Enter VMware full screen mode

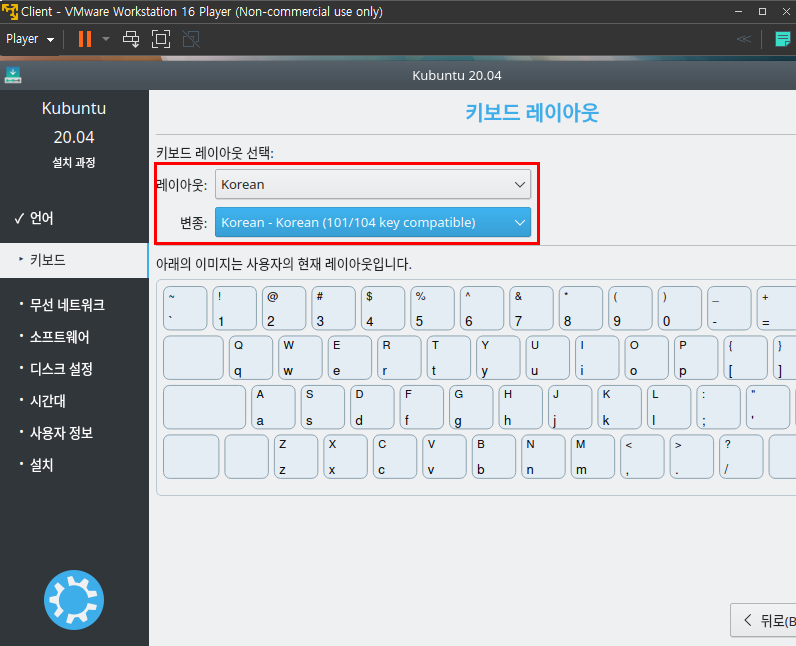161,39
